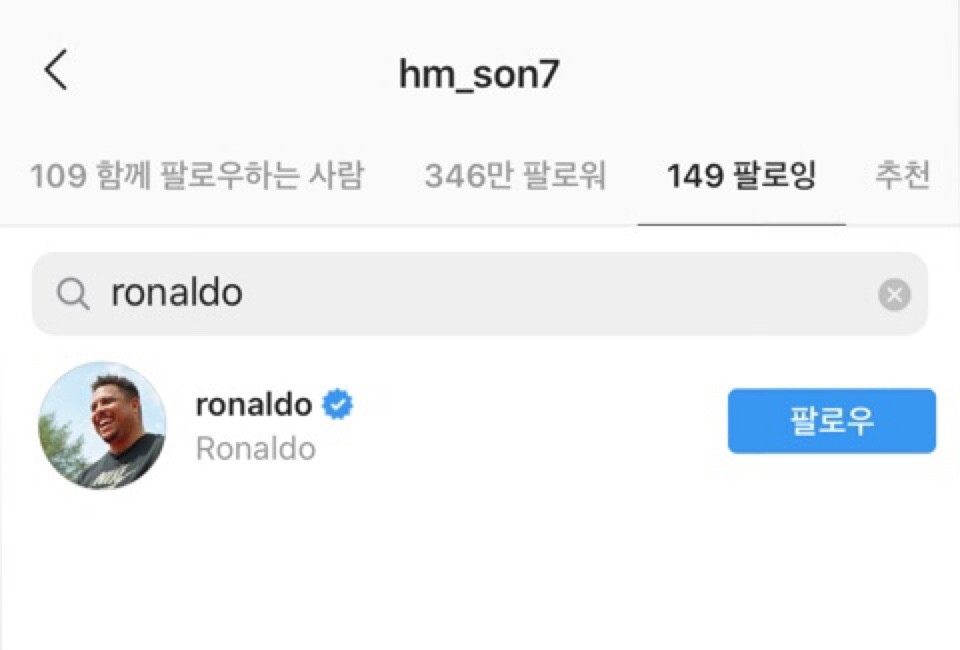
Task: Tap the hm_son7 header title
Action: pos(479,75)
